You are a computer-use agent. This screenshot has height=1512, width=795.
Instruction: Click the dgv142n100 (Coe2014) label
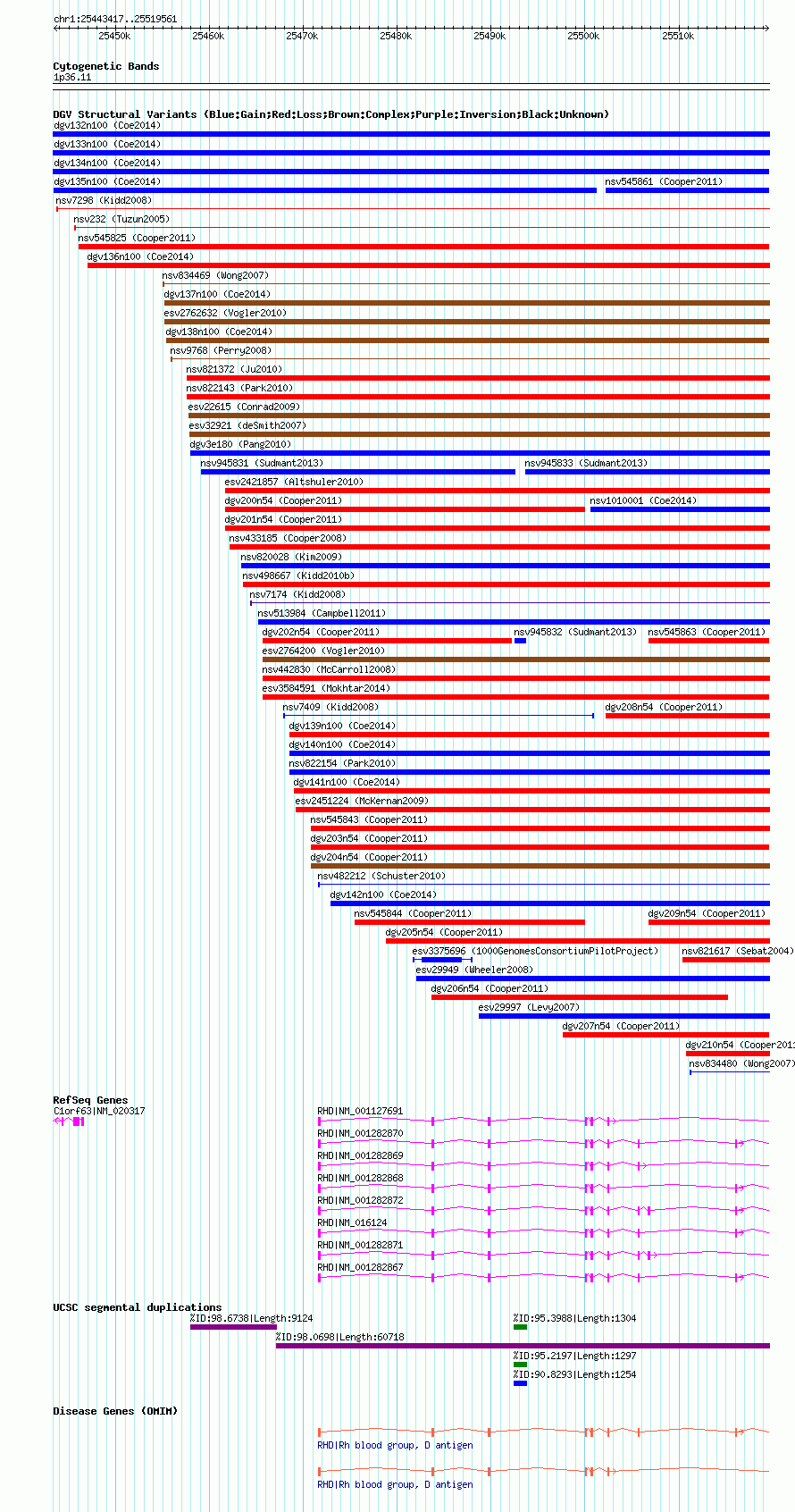tap(383, 895)
